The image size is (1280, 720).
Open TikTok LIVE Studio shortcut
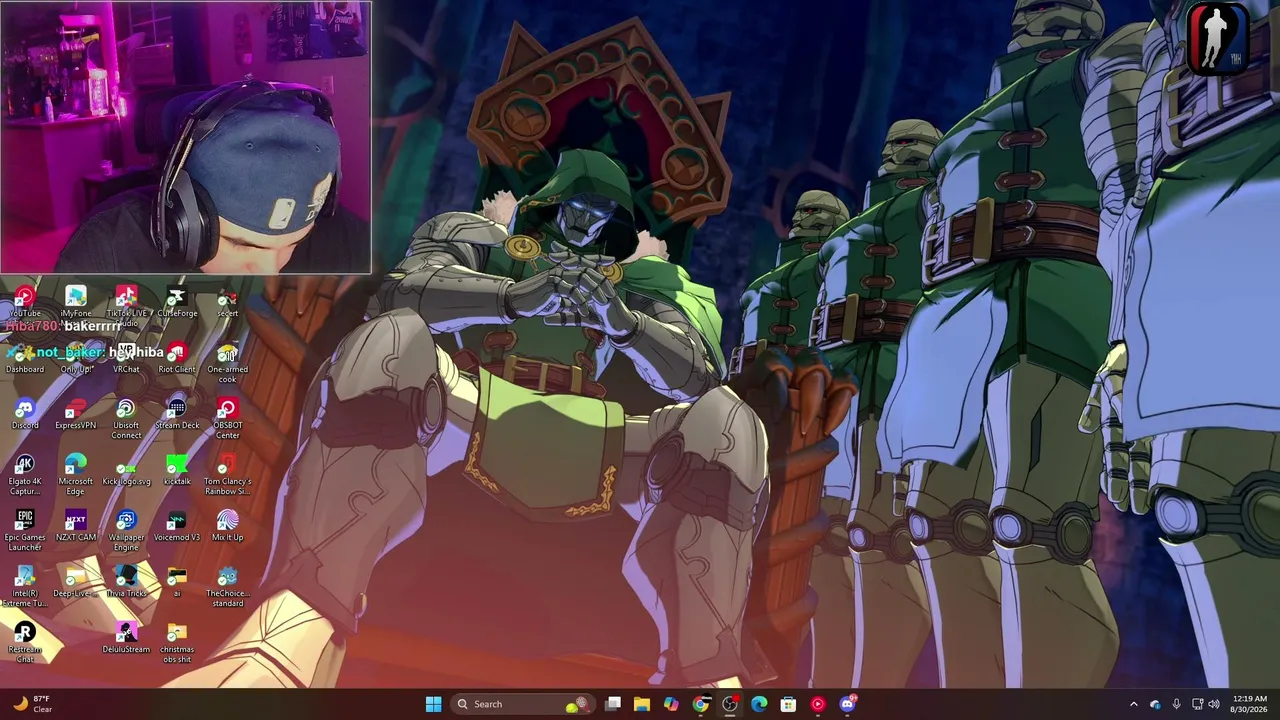point(126,303)
